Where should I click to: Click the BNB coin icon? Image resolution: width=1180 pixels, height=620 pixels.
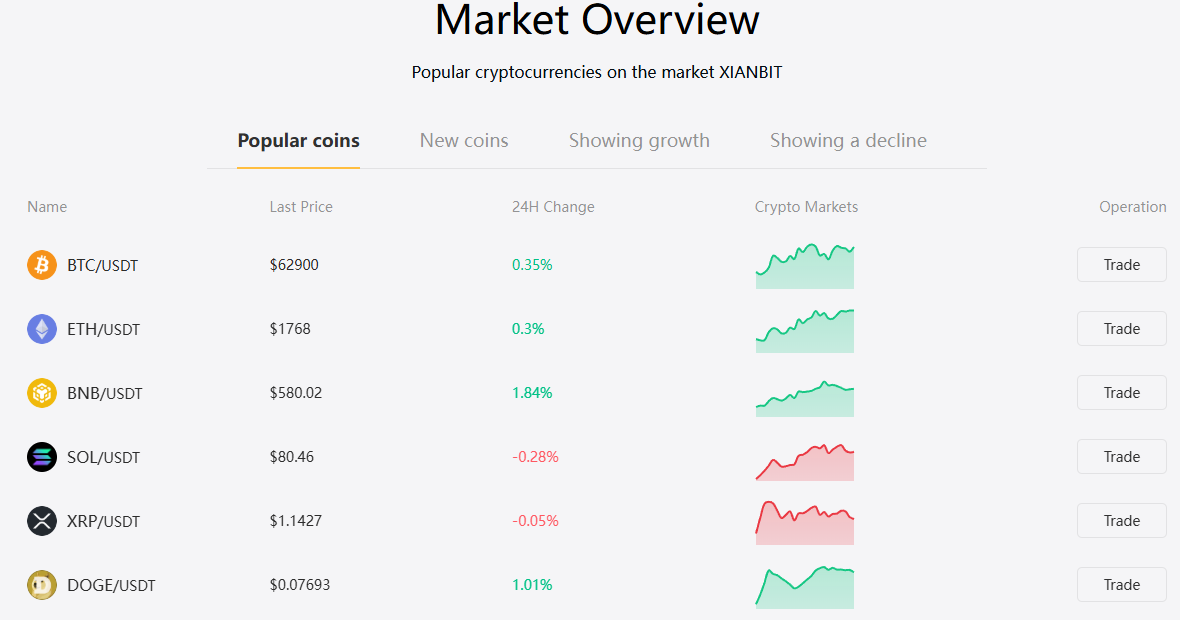42,393
